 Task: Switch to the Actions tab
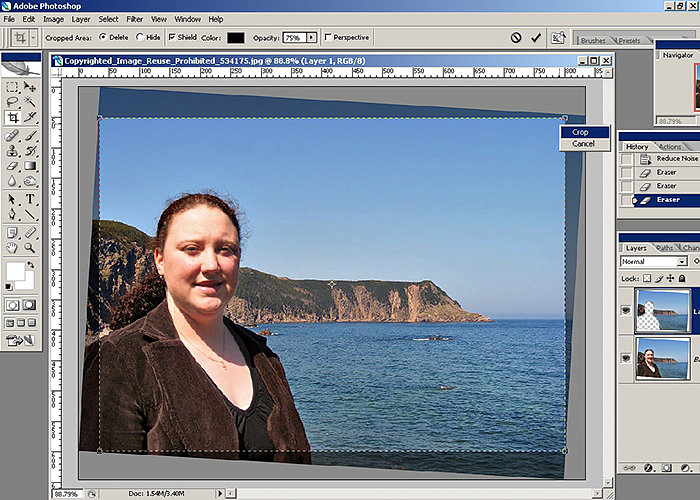click(x=671, y=147)
